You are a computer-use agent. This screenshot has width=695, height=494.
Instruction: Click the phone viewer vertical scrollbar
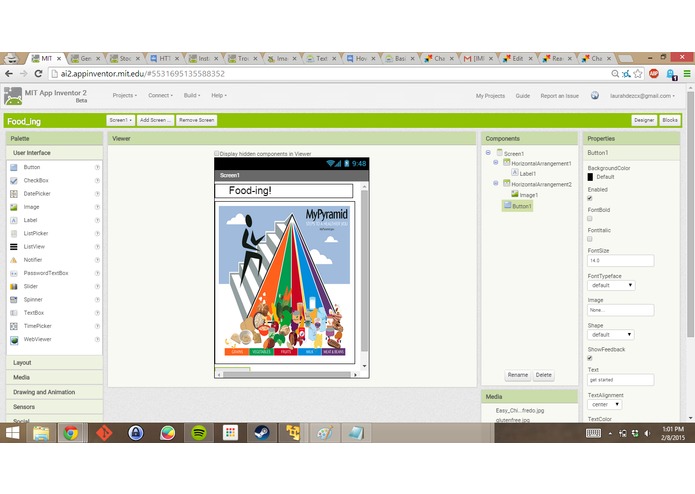[364, 271]
